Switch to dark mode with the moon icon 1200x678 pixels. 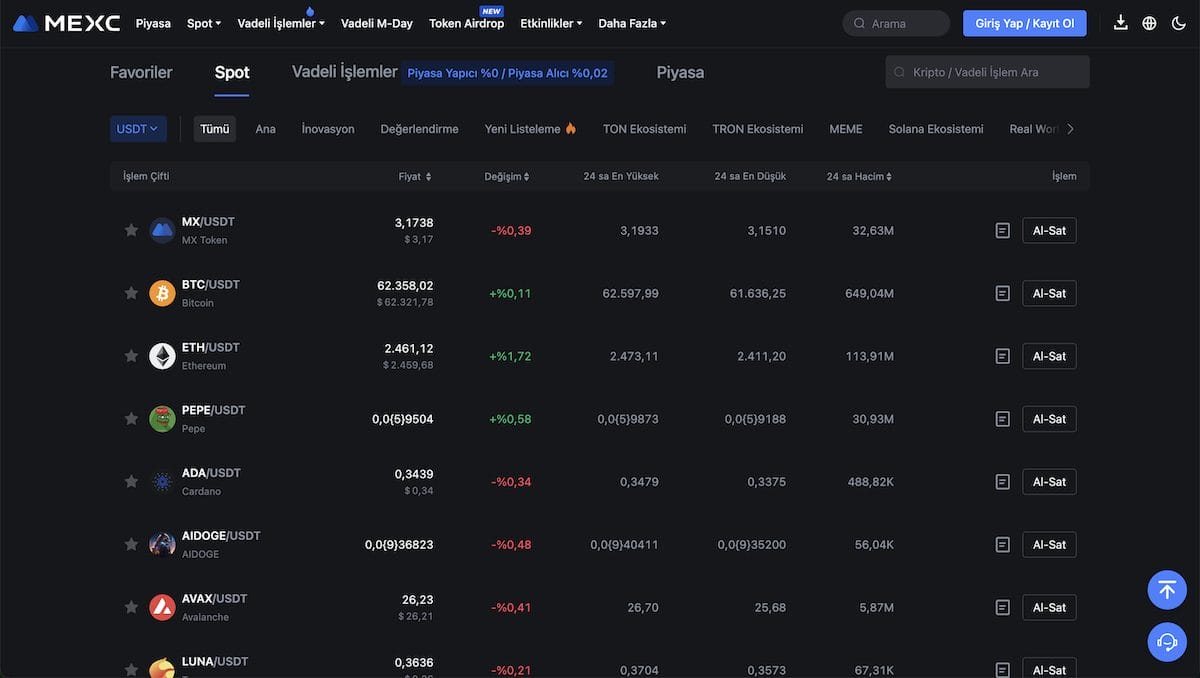(x=1178, y=22)
